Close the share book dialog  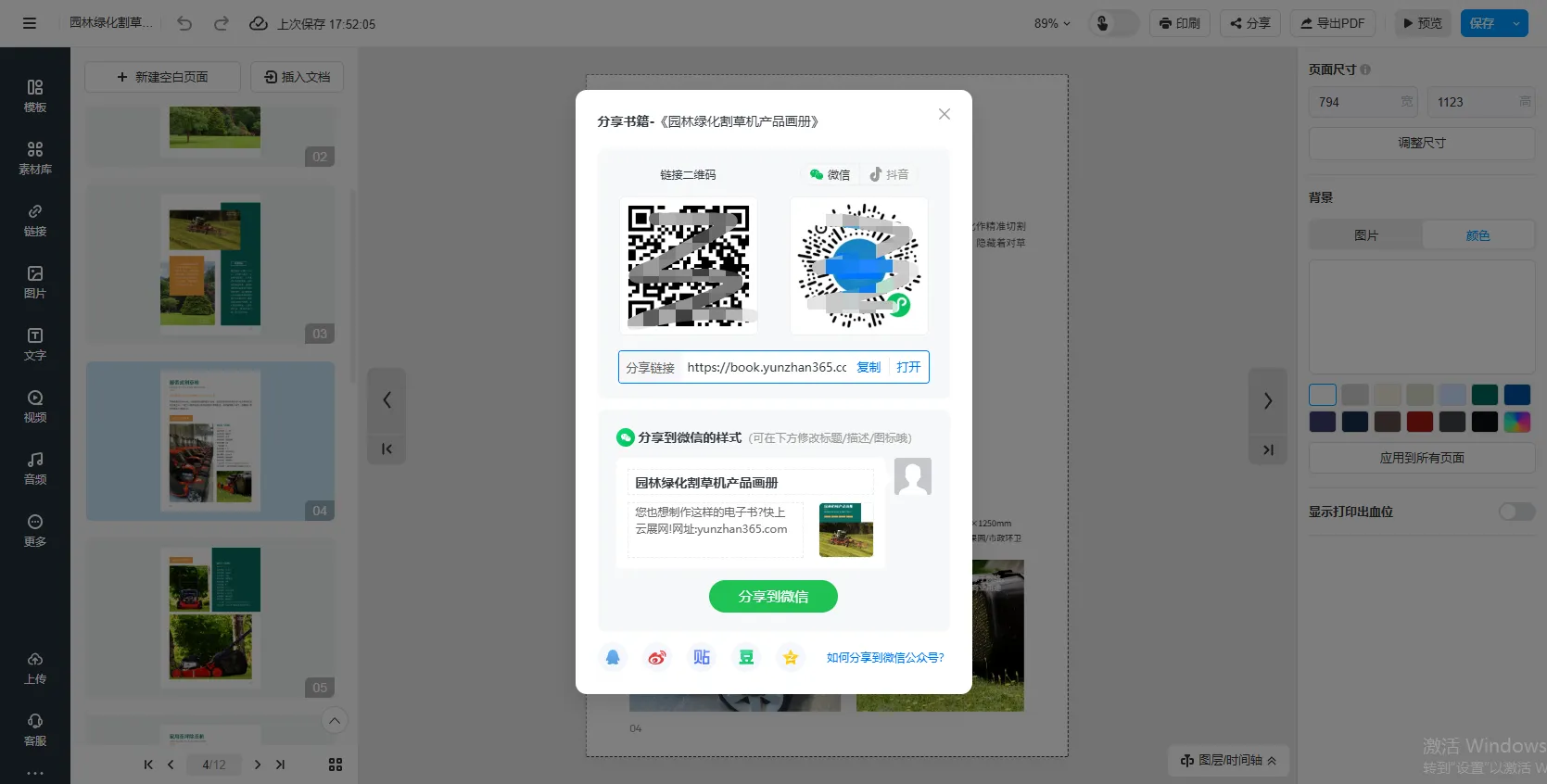tap(945, 114)
